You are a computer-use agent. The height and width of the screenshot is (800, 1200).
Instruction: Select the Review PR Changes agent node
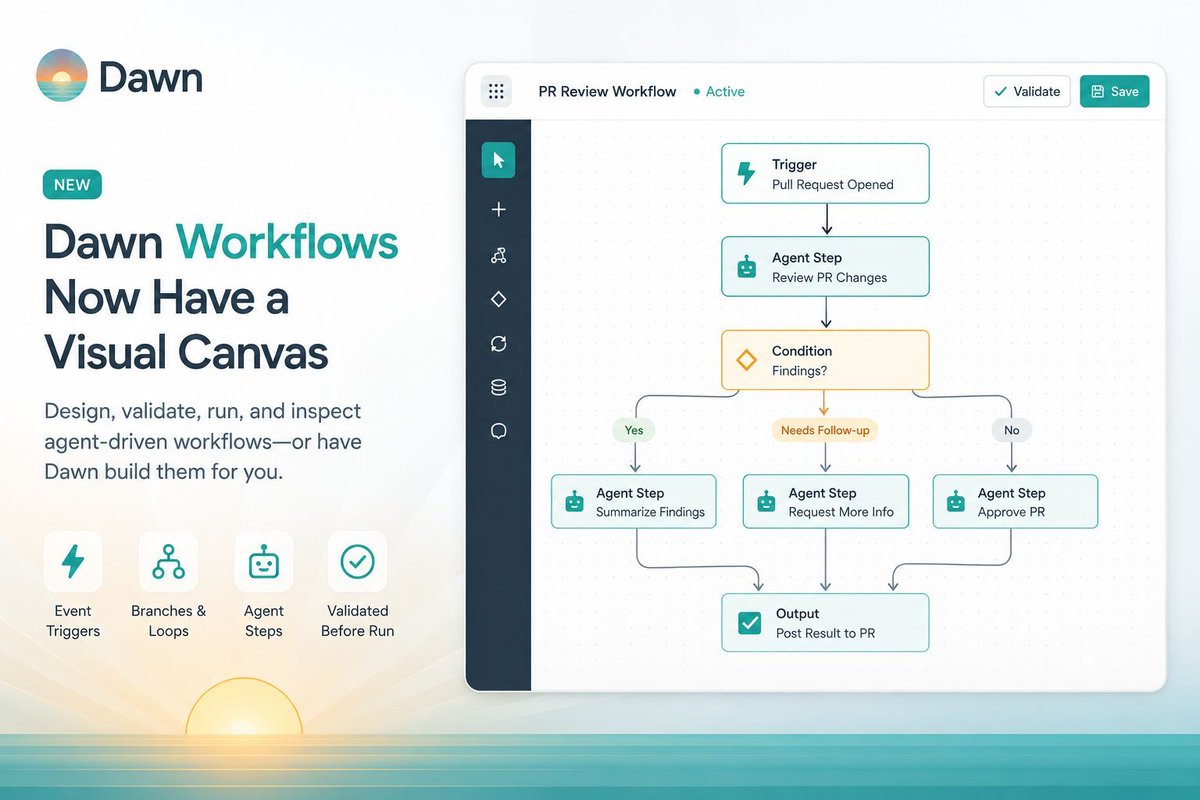pyautogui.click(x=825, y=267)
